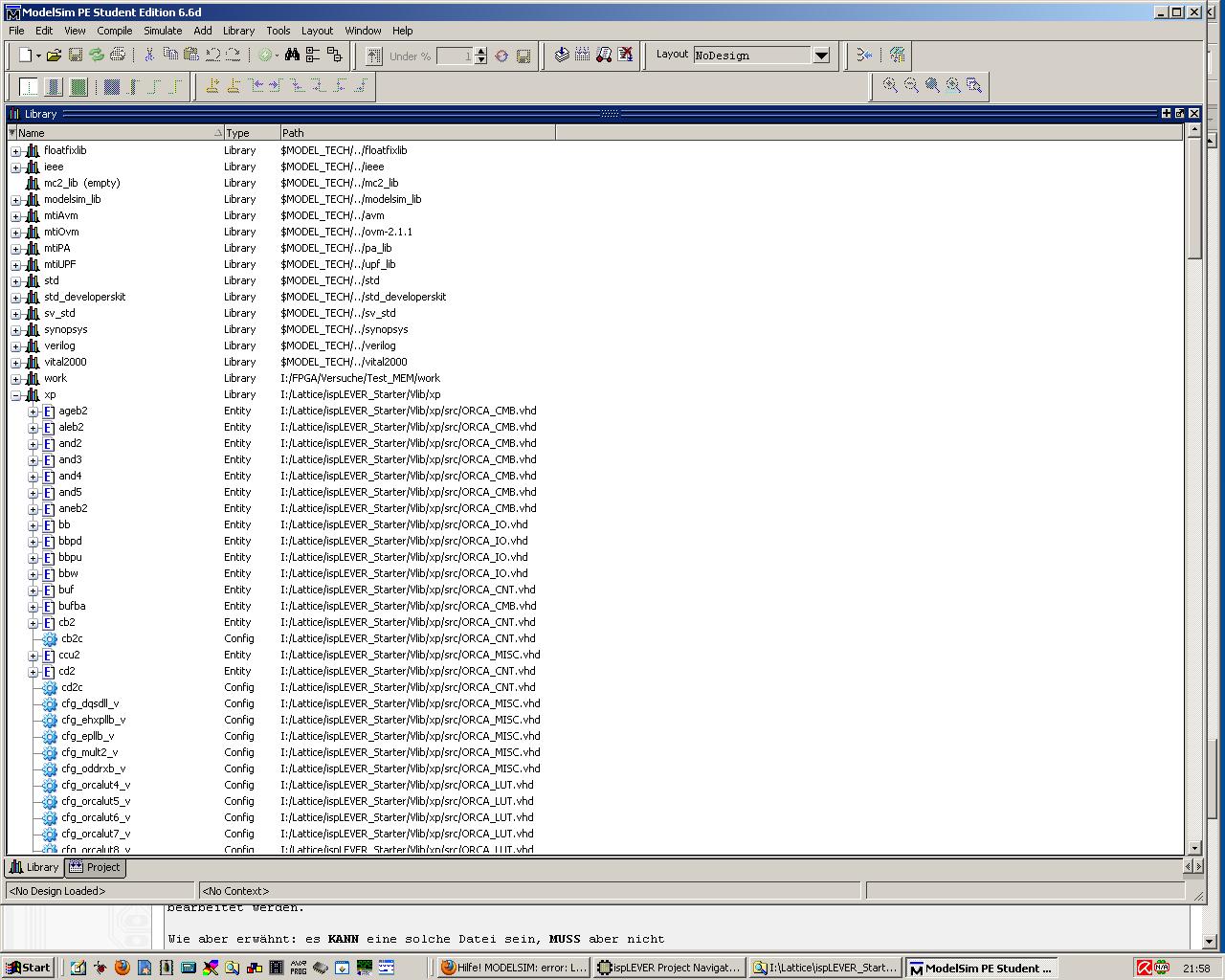1225x980 pixels.
Task: Click the Zoom In magnifier icon
Action: pyautogui.click(x=890, y=85)
